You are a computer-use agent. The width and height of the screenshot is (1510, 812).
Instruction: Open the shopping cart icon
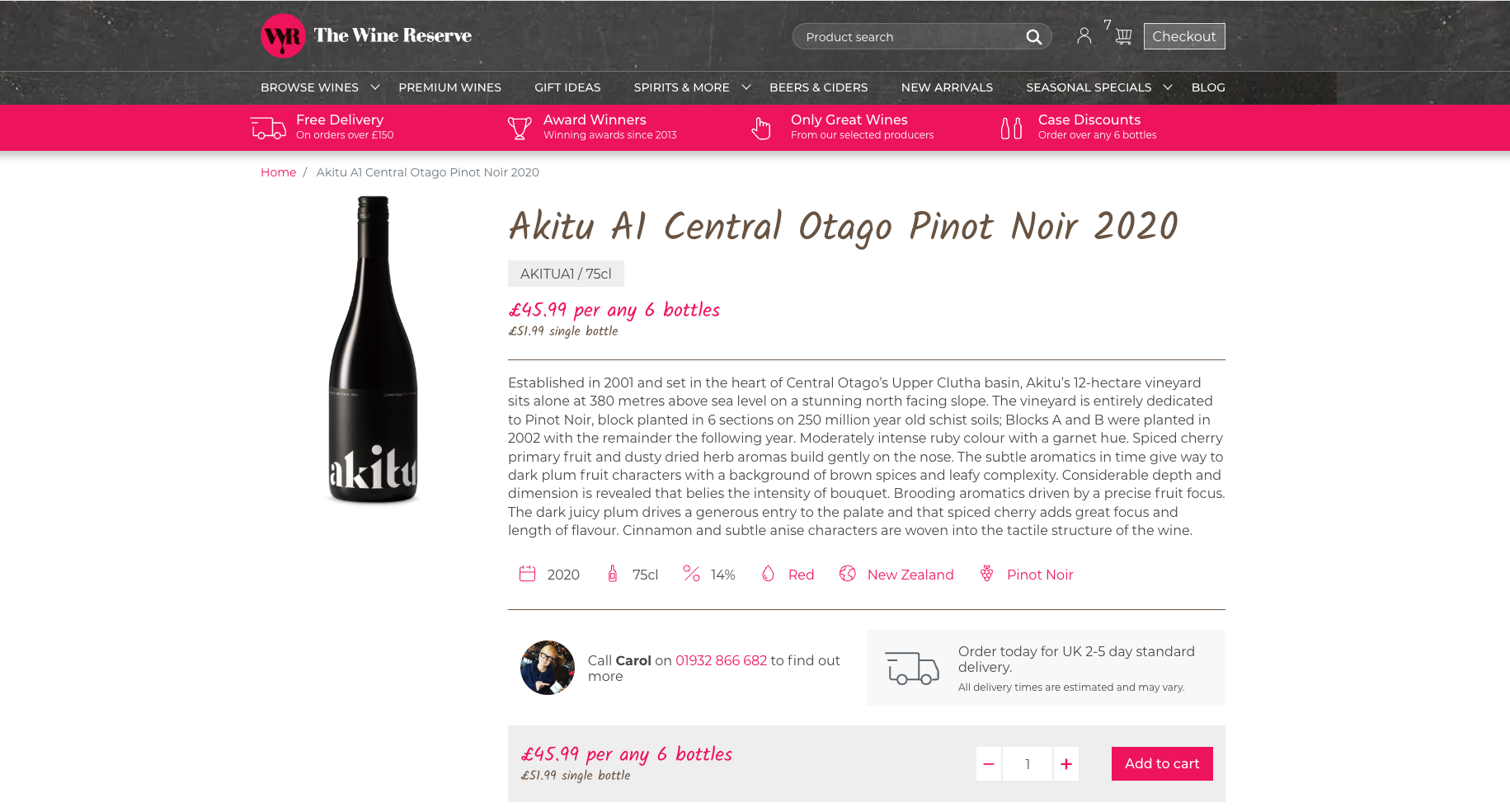pos(1123,36)
